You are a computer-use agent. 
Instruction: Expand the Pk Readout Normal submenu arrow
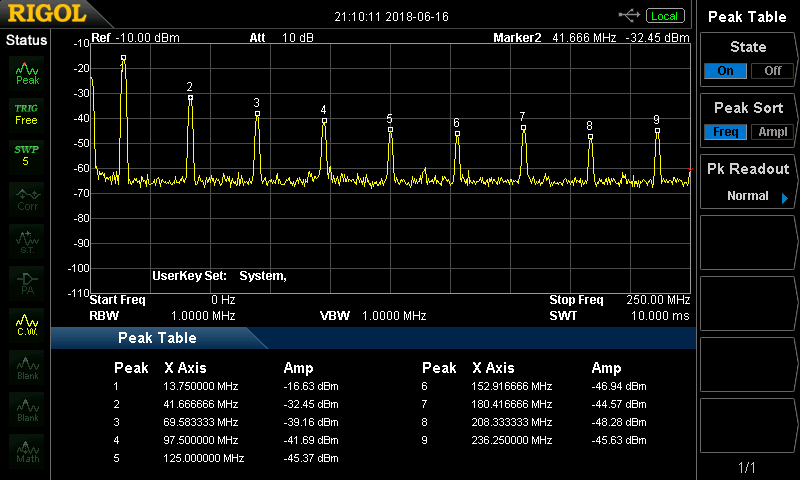click(x=784, y=197)
